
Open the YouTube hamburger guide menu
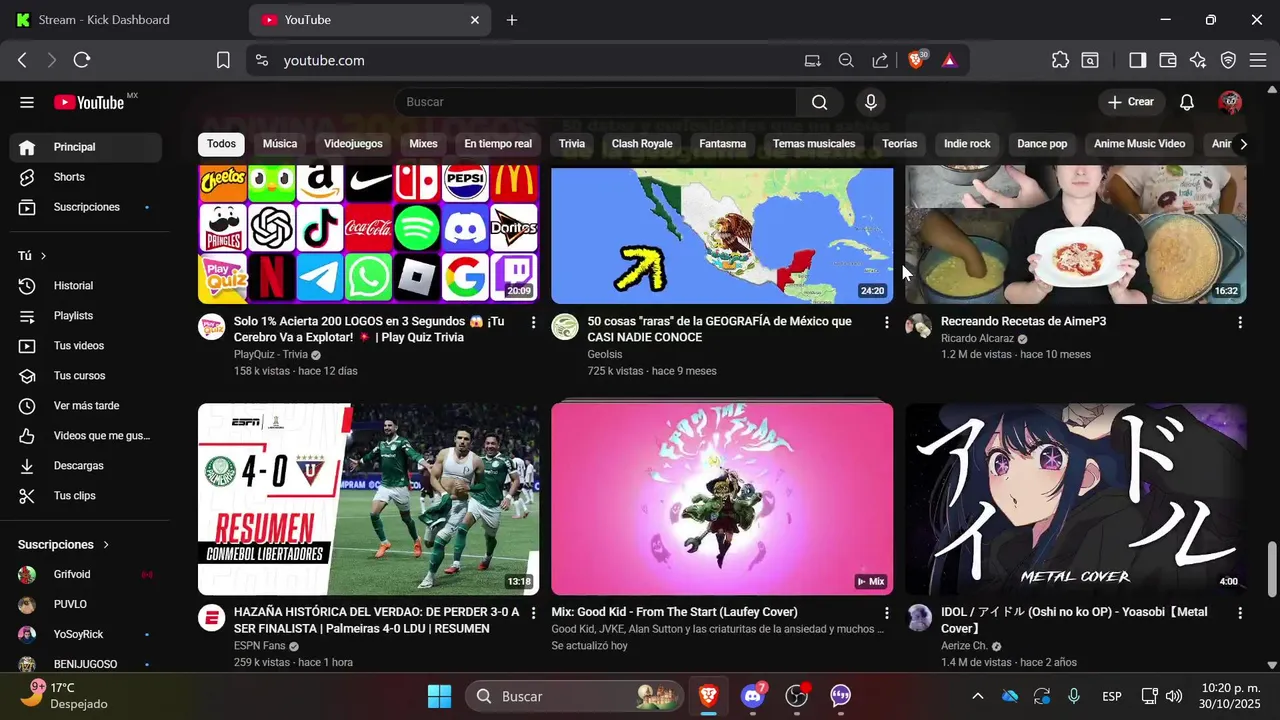27,102
